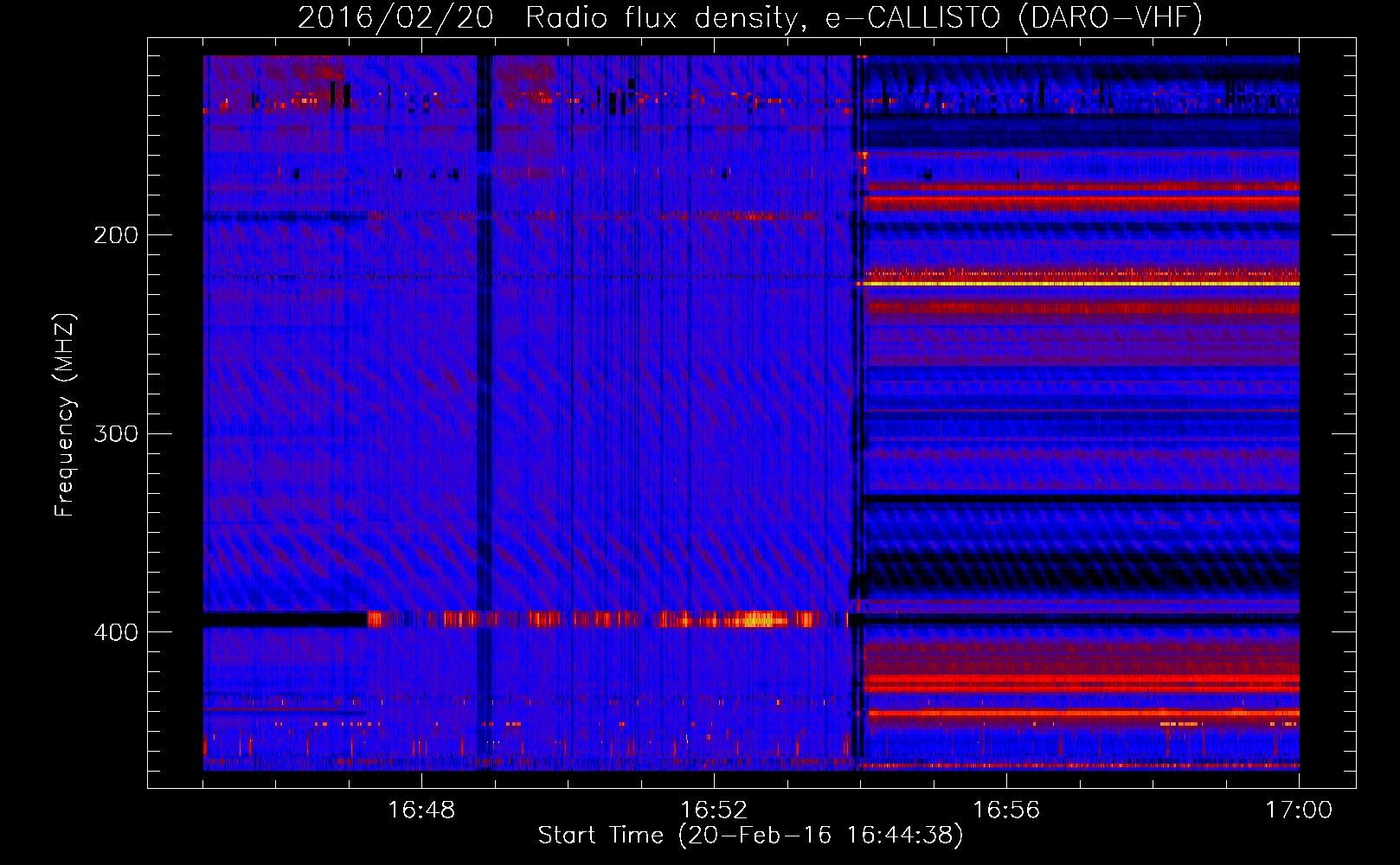Click the 16:56 time tick label
This screenshot has width=1400, height=865.
1006,810
